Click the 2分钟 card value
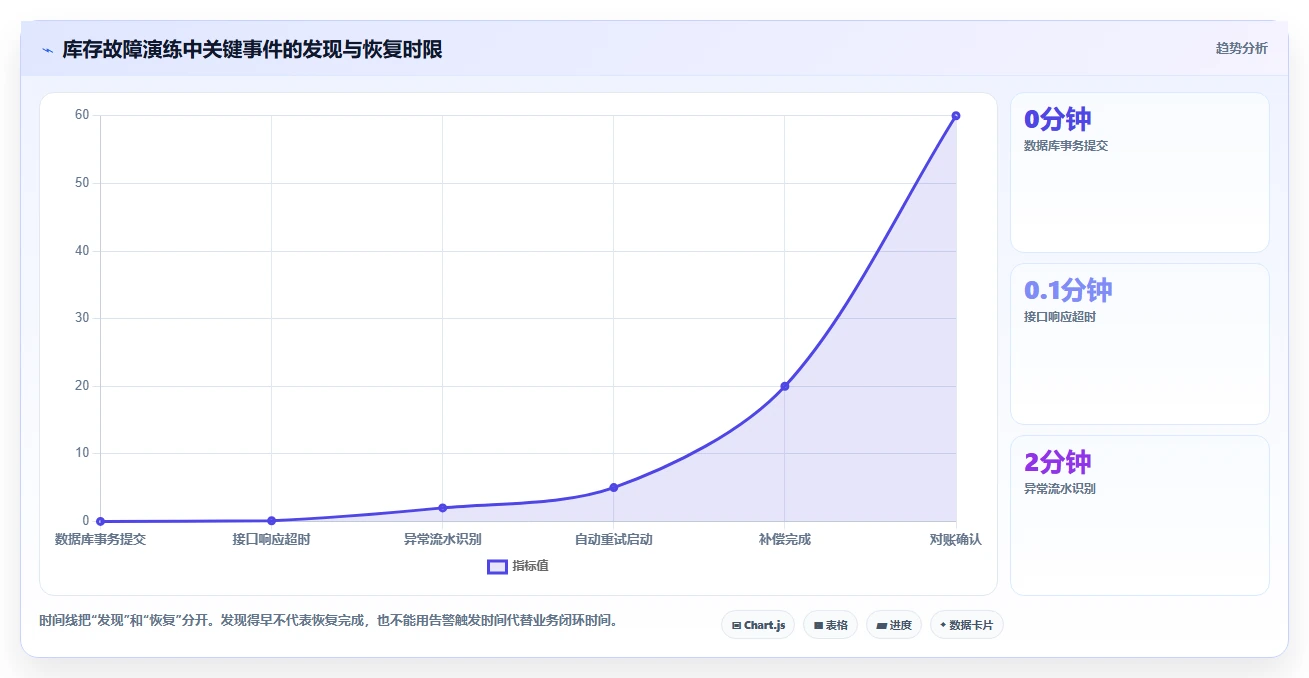This screenshot has height=678, width=1309. [1057, 462]
